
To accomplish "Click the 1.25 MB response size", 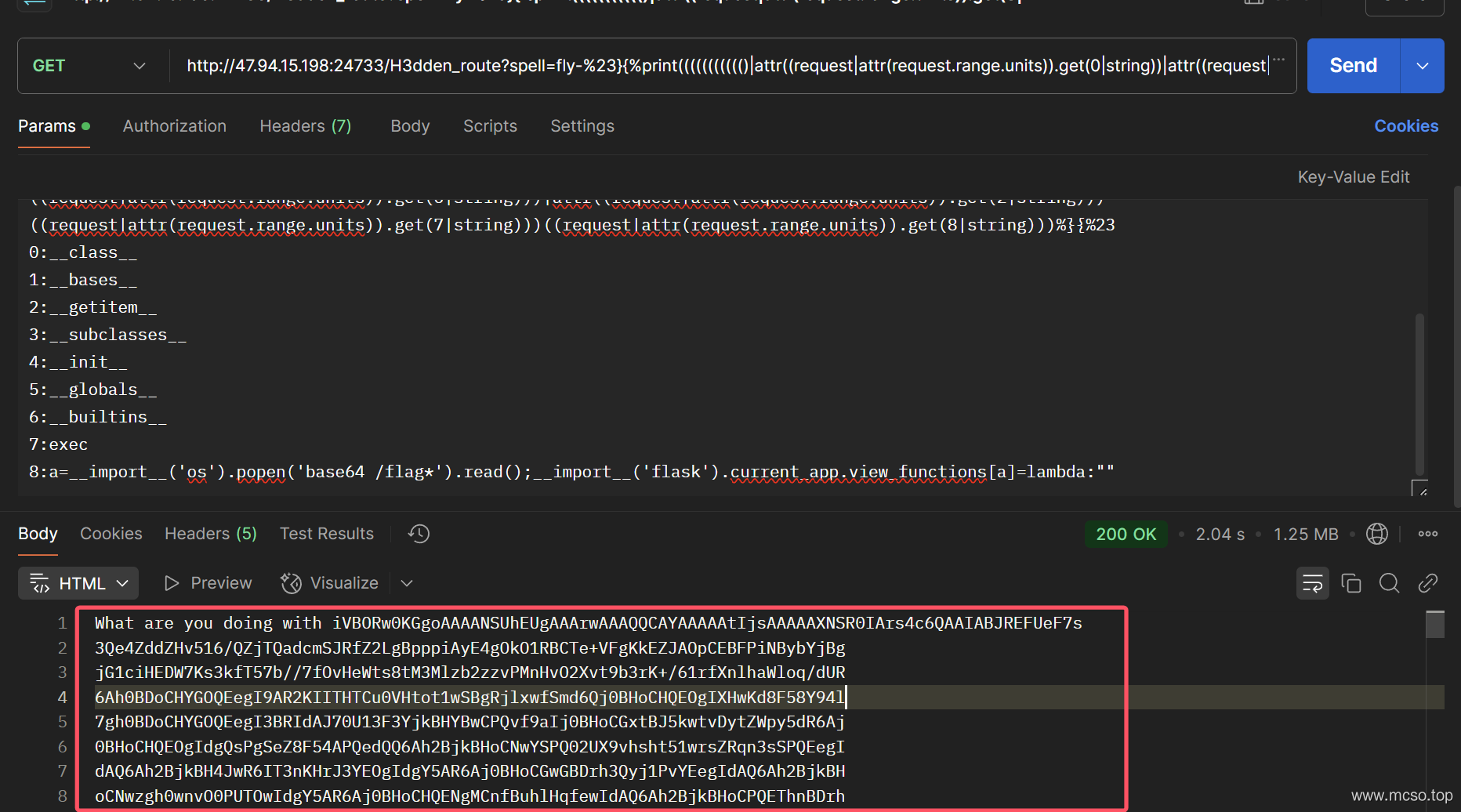I will pos(1306,534).
